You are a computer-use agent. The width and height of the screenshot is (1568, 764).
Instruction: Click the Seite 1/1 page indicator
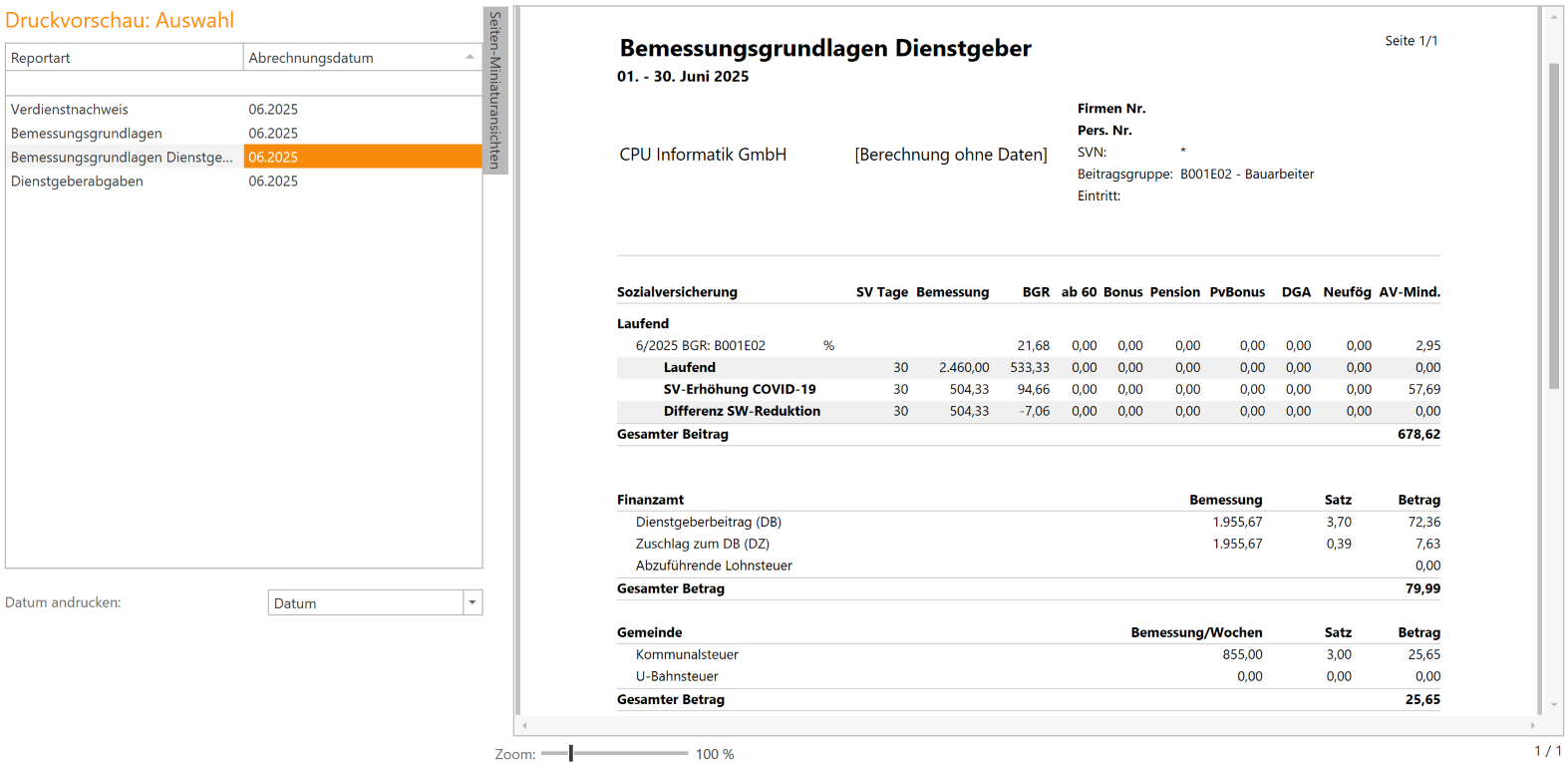tap(1411, 41)
